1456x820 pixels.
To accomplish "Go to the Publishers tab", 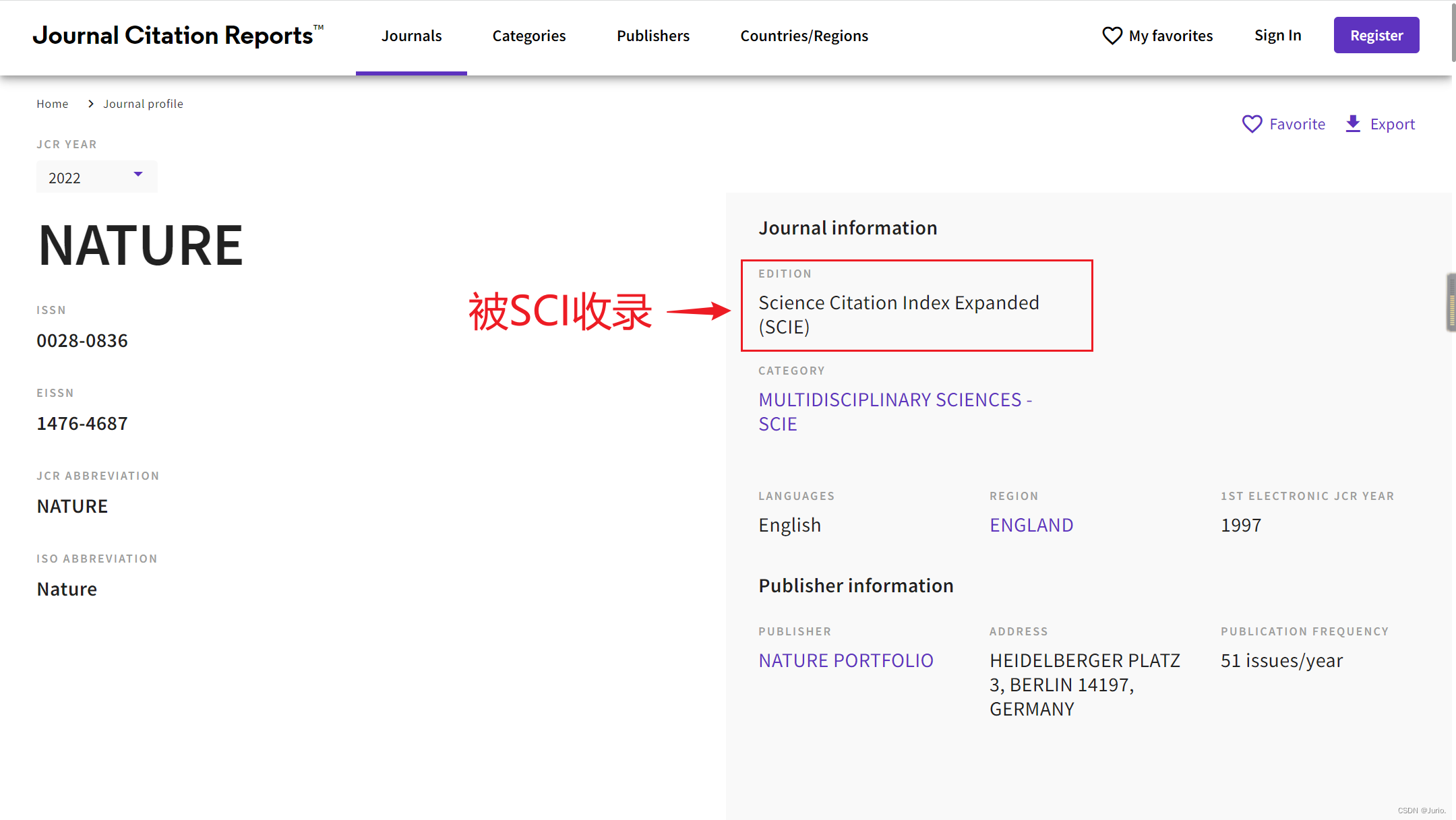I will pos(653,36).
